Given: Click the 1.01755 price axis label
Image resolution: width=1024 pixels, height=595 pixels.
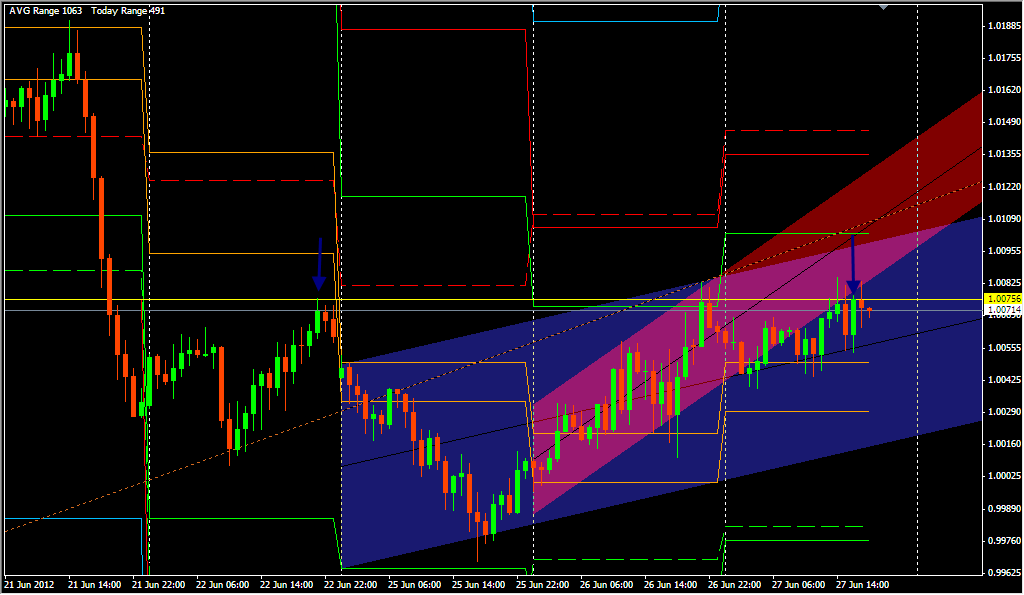Looking at the screenshot, I should (1004, 58).
